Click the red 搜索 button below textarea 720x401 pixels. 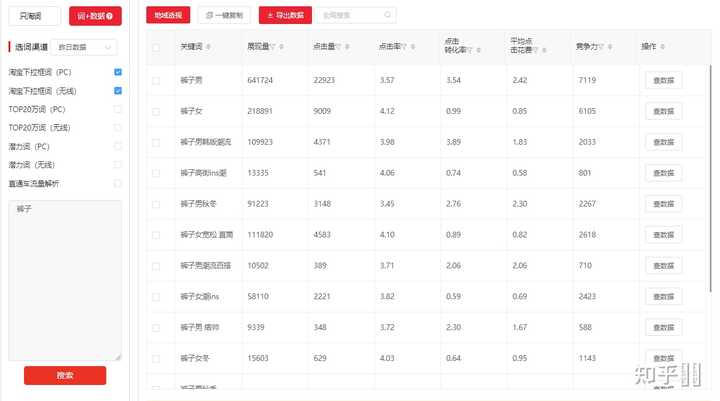click(x=65, y=375)
